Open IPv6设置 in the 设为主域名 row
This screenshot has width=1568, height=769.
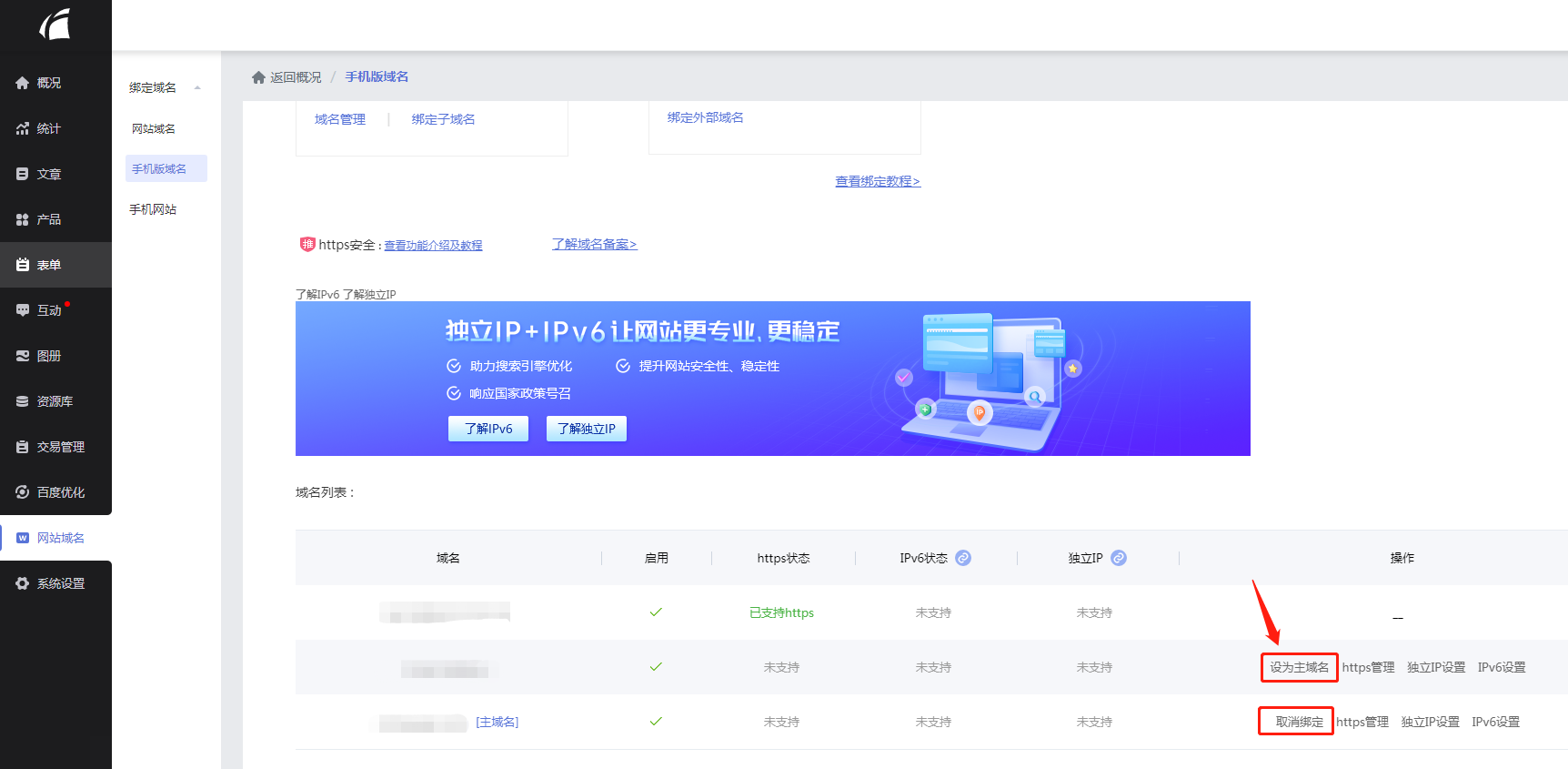1502,667
